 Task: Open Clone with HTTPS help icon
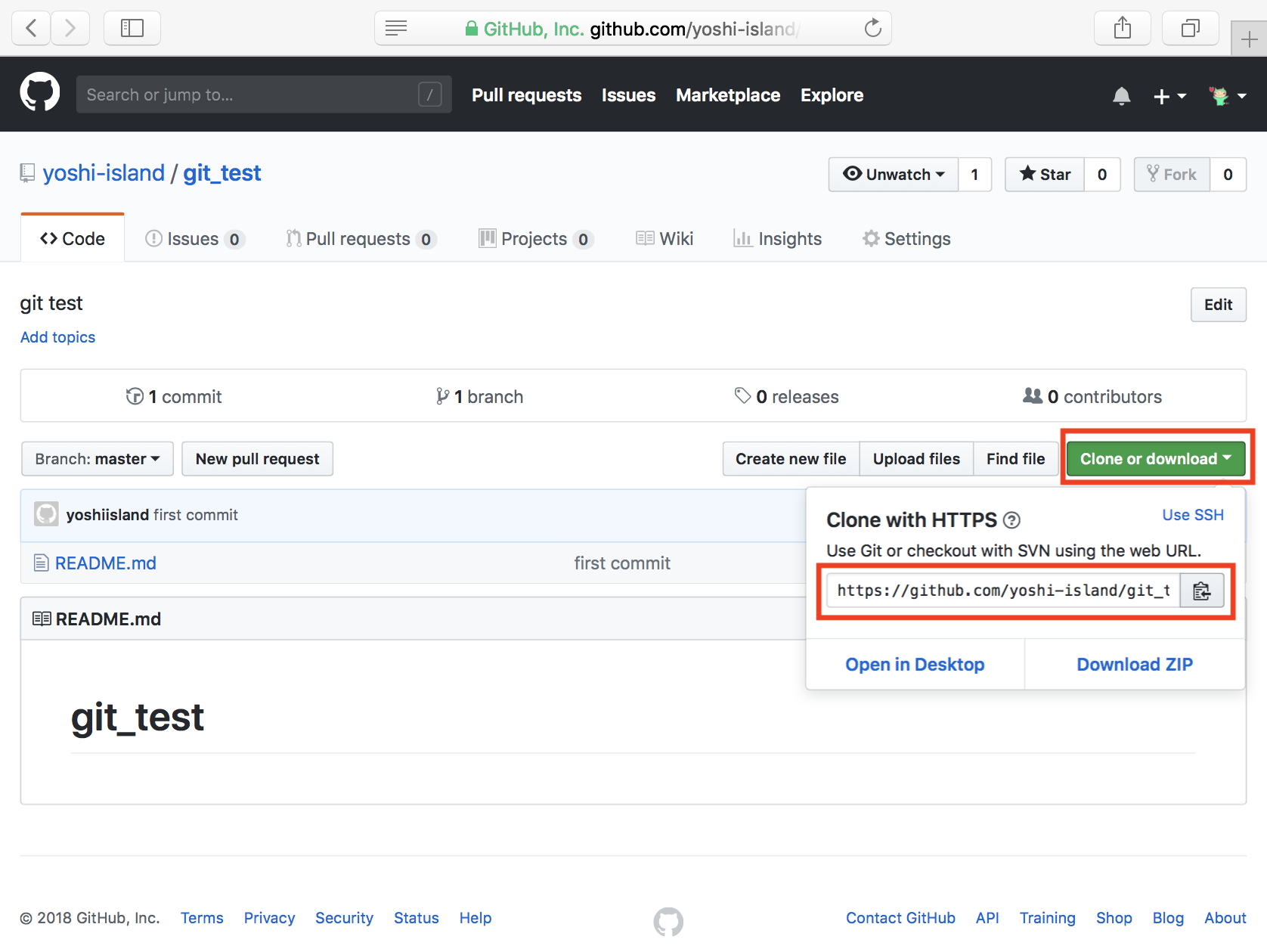coord(1011,520)
